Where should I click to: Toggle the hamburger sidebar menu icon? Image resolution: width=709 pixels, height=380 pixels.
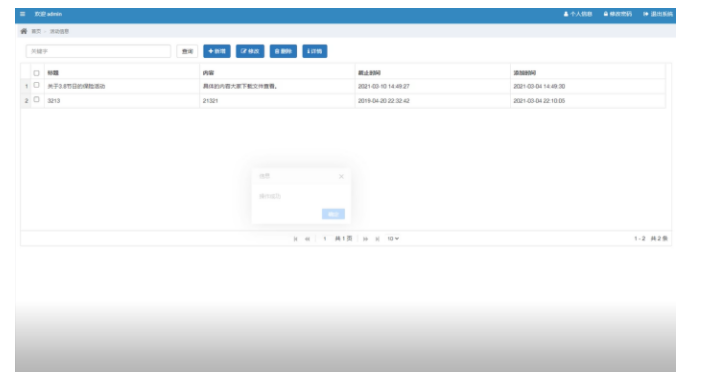point(23,14)
